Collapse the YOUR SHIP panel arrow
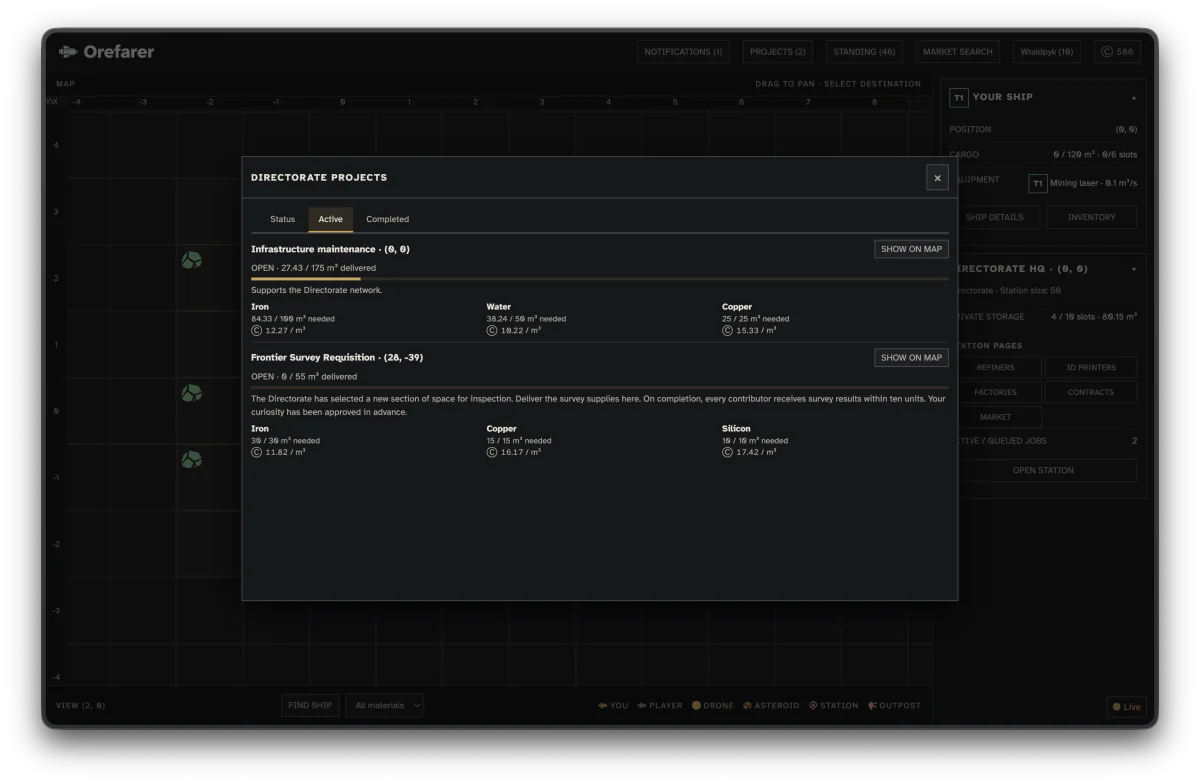Image resolution: width=1200 pixels, height=784 pixels. (1133, 99)
